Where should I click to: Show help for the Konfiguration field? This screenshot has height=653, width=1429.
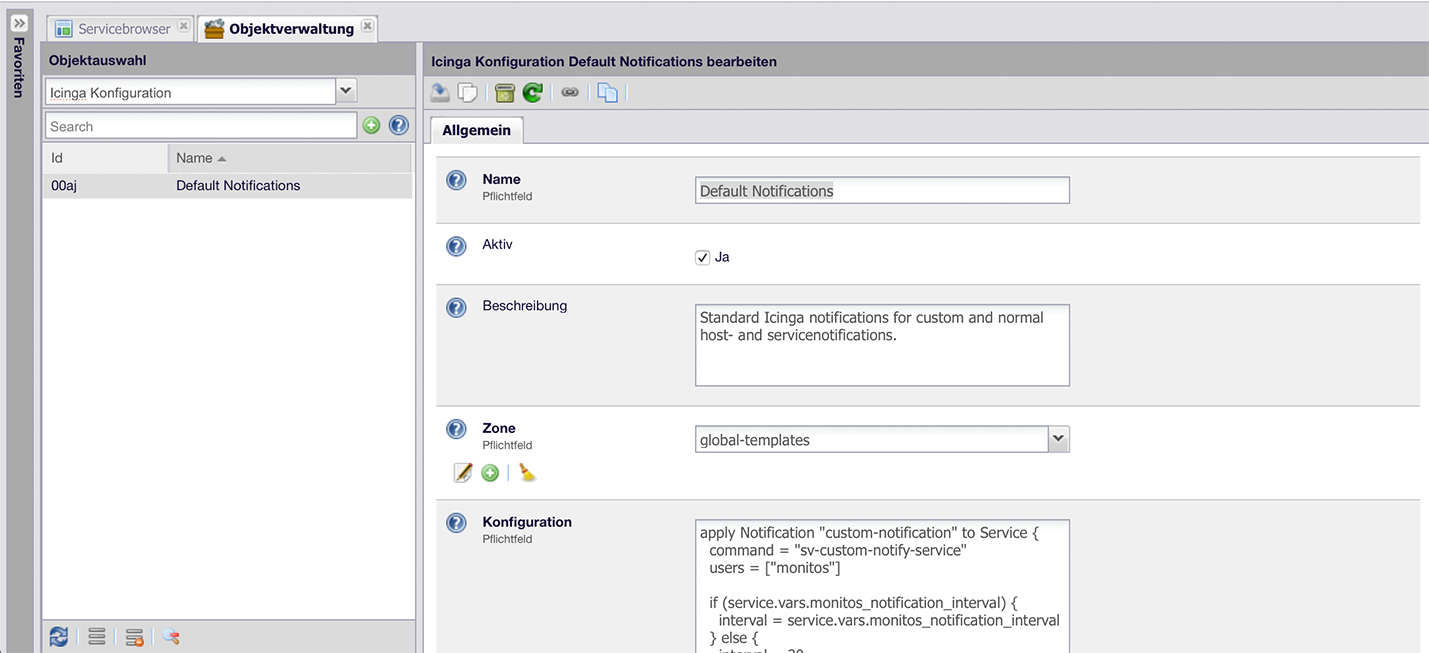pyautogui.click(x=456, y=524)
